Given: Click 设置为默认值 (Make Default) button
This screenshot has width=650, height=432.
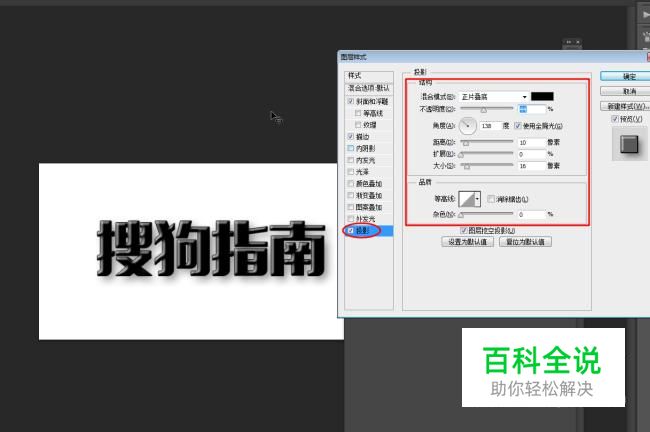Looking at the screenshot, I should pos(468,242).
